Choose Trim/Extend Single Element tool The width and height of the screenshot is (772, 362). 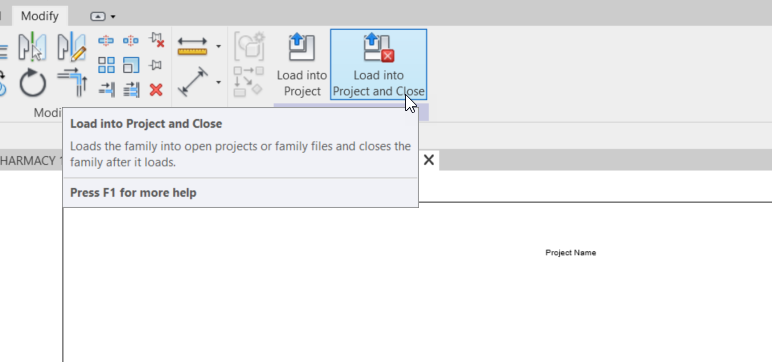tap(106, 89)
